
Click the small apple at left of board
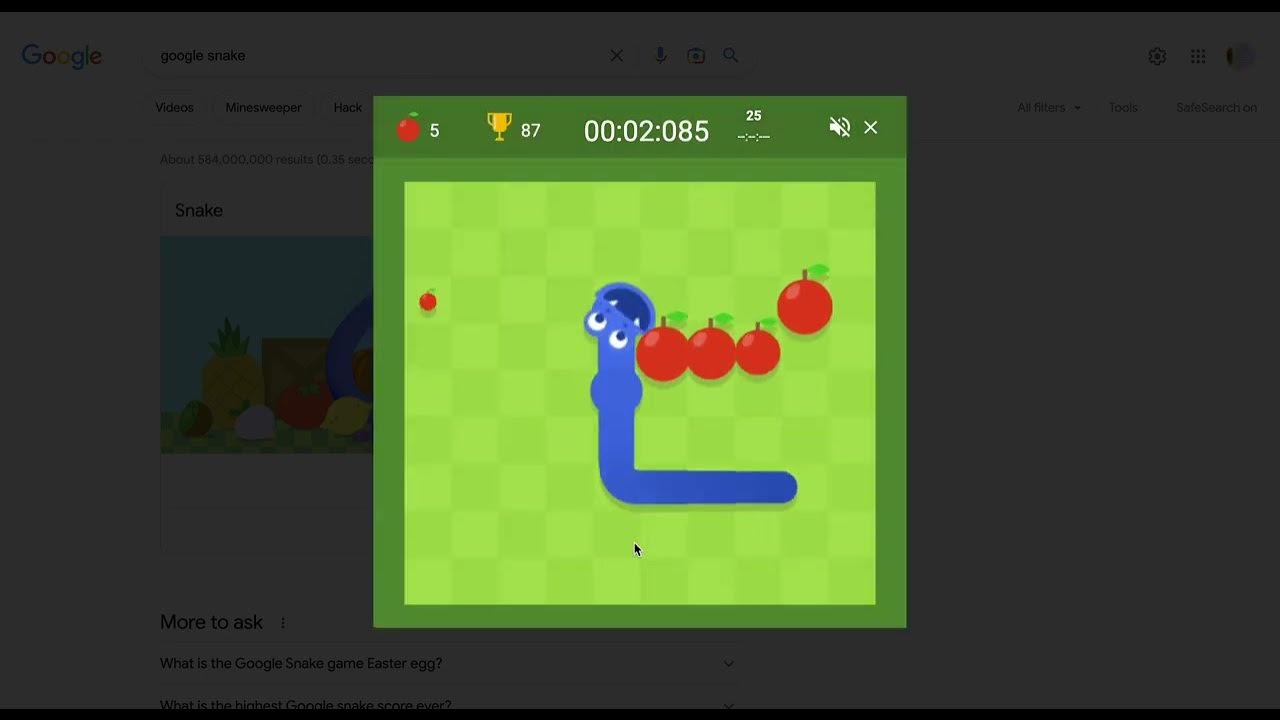pos(428,300)
